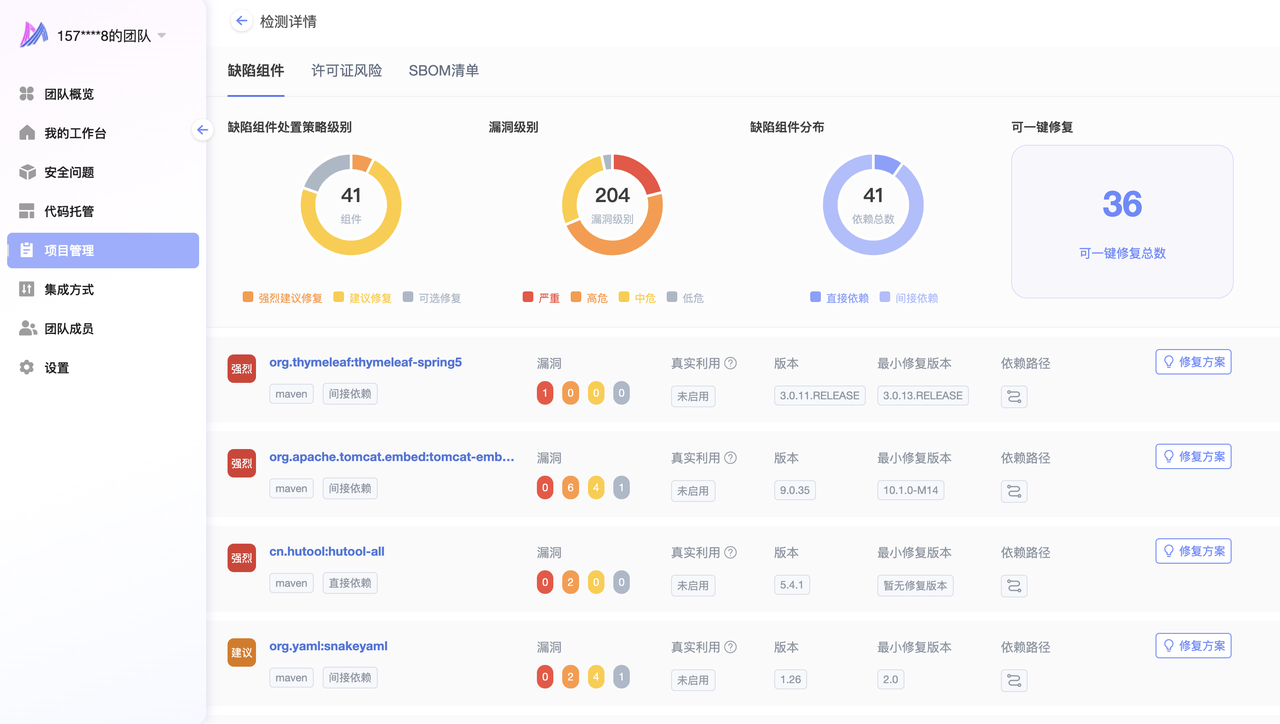Image resolution: width=1280 pixels, height=724 pixels.
Task: Click the back arrow beside 检测详情
Action: 241,21
